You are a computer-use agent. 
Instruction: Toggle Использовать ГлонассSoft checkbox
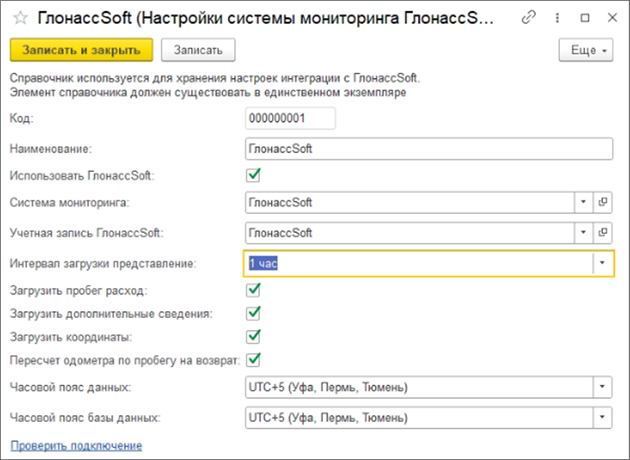click(x=253, y=175)
